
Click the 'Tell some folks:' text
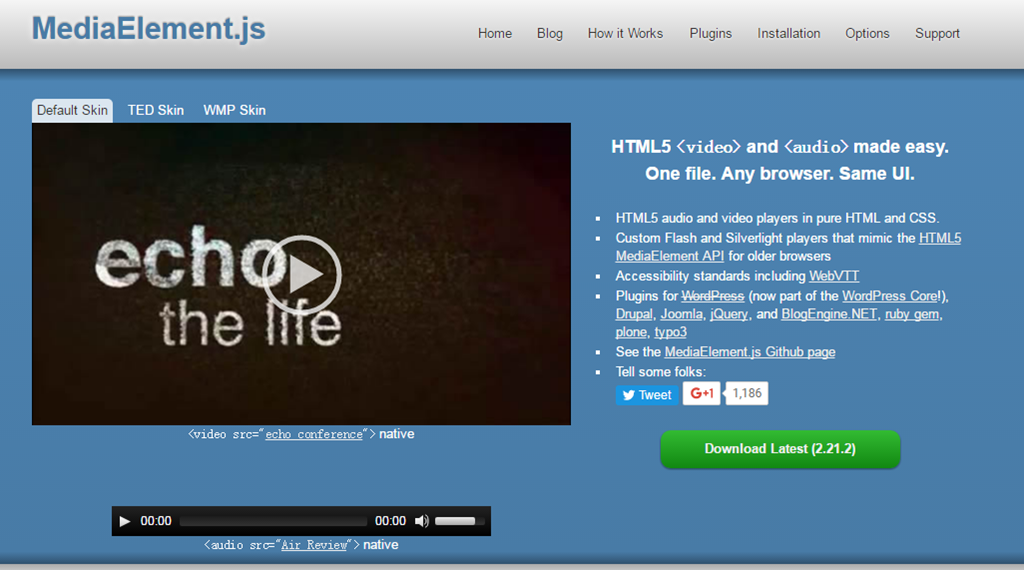pyautogui.click(x=660, y=372)
